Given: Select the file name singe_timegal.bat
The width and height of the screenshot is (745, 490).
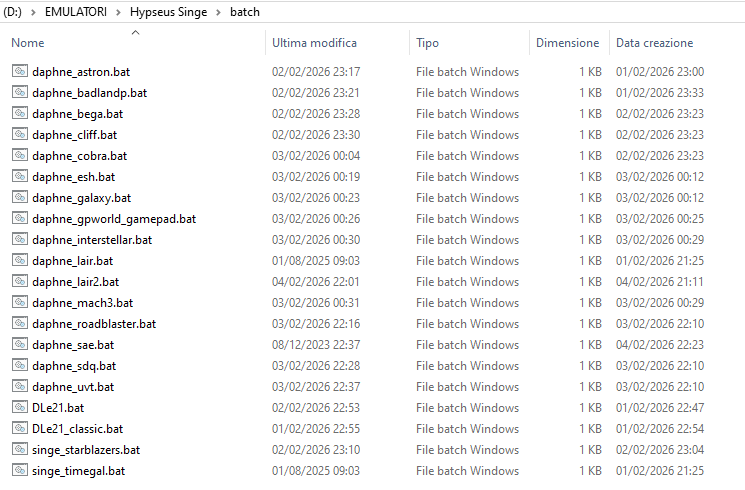Looking at the screenshot, I should coord(78,471).
